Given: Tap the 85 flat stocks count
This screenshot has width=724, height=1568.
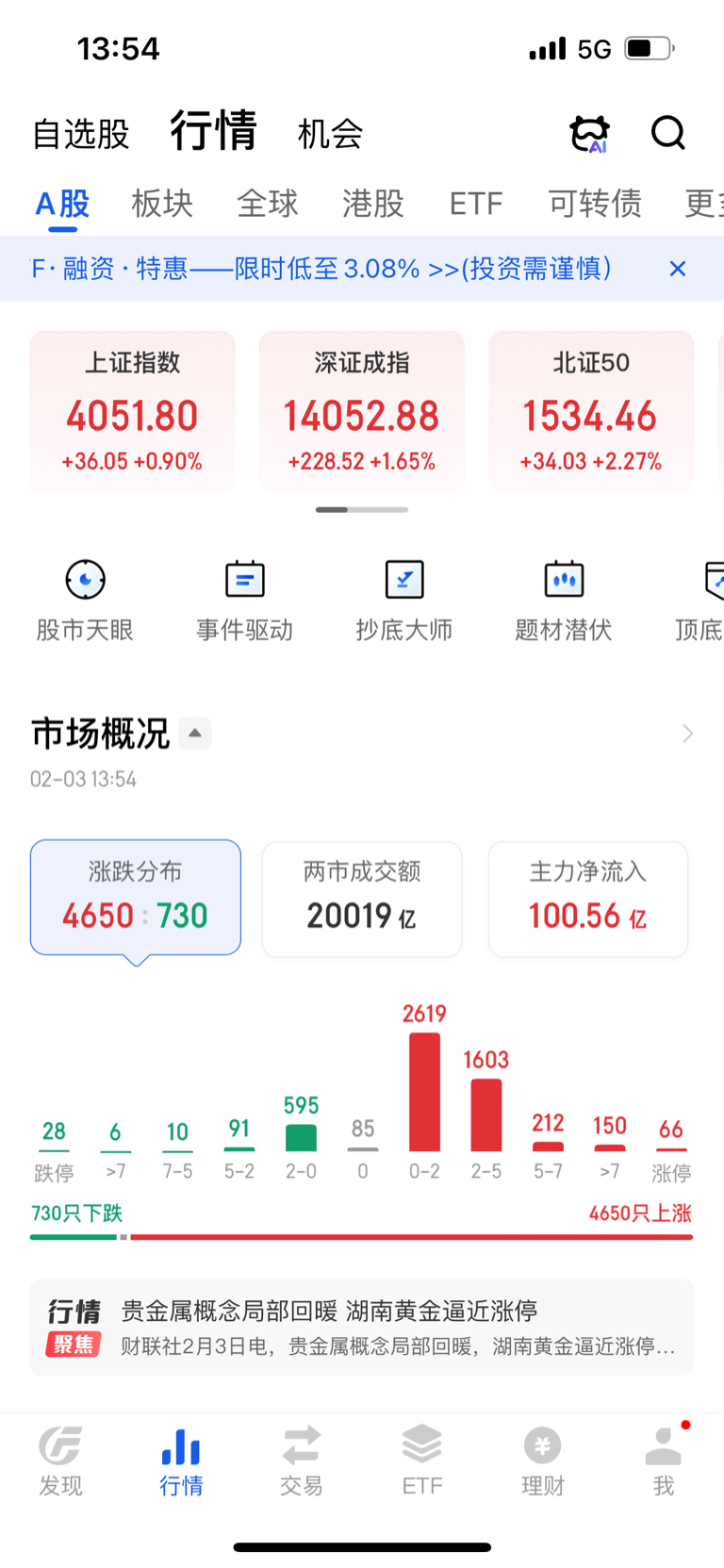Looking at the screenshot, I should (x=363, y=1129).
